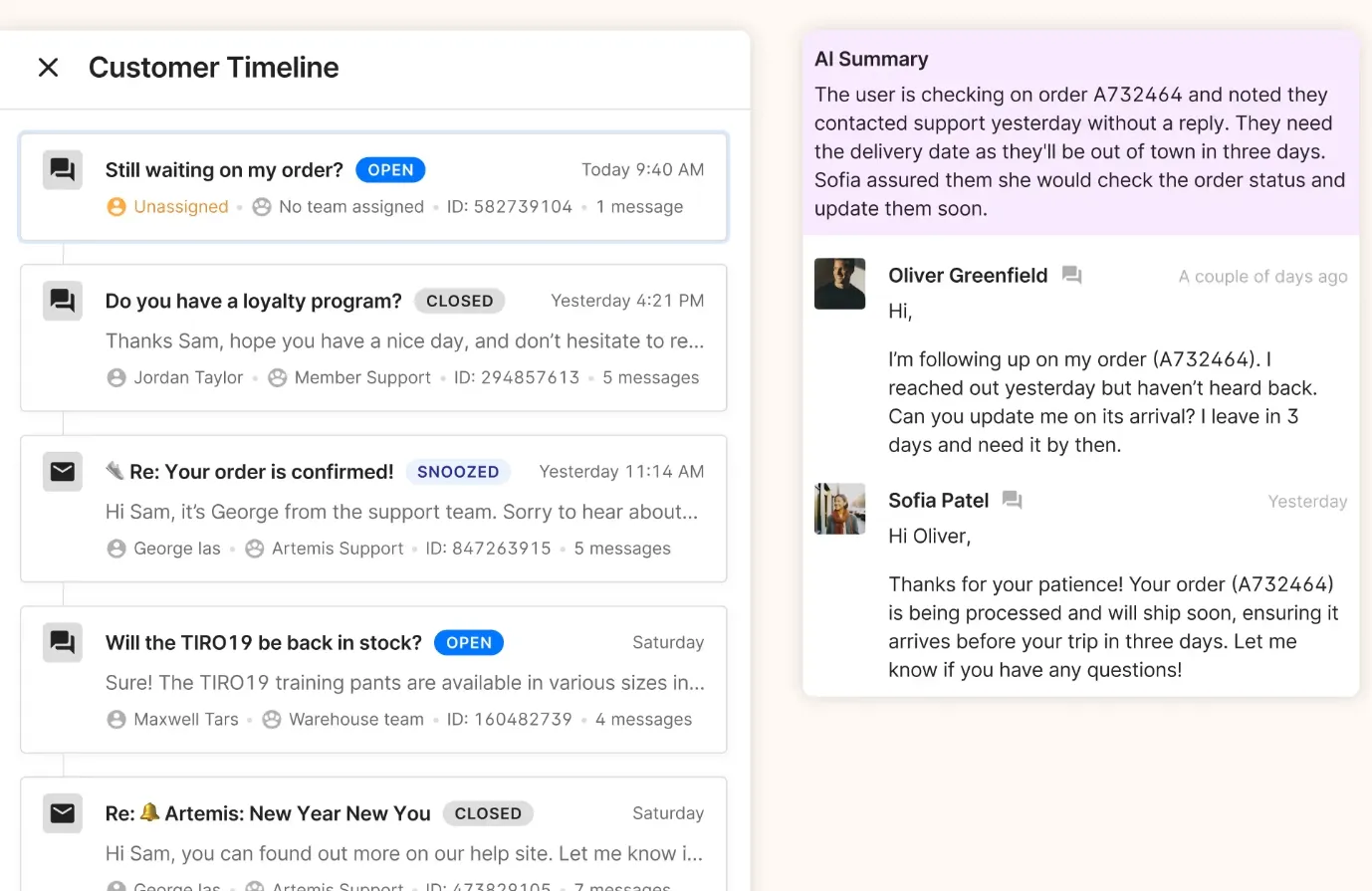Click 'Member Support' team name
1372x891 pixels.
[362, 378]
